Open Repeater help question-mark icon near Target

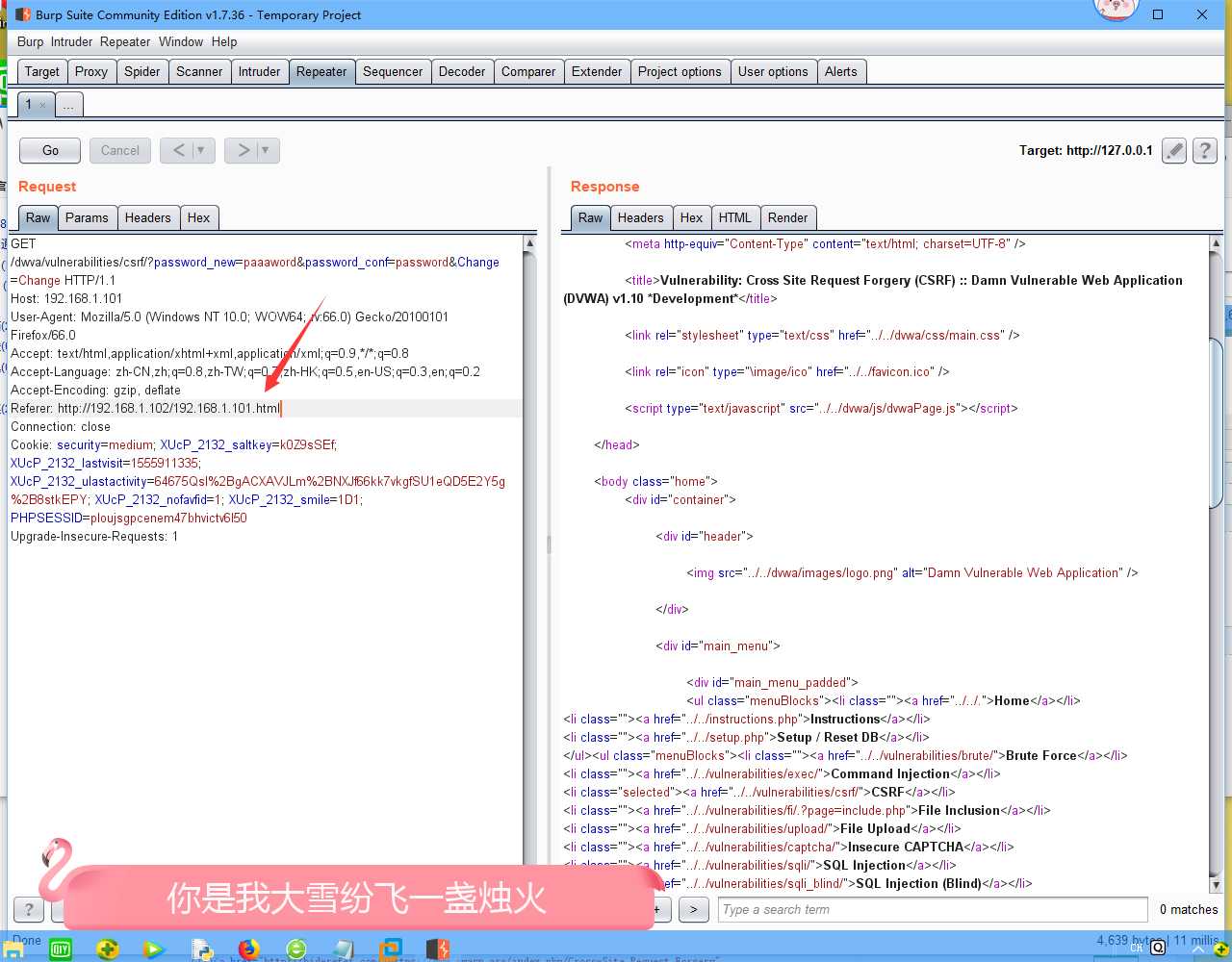pos(1204,150)
